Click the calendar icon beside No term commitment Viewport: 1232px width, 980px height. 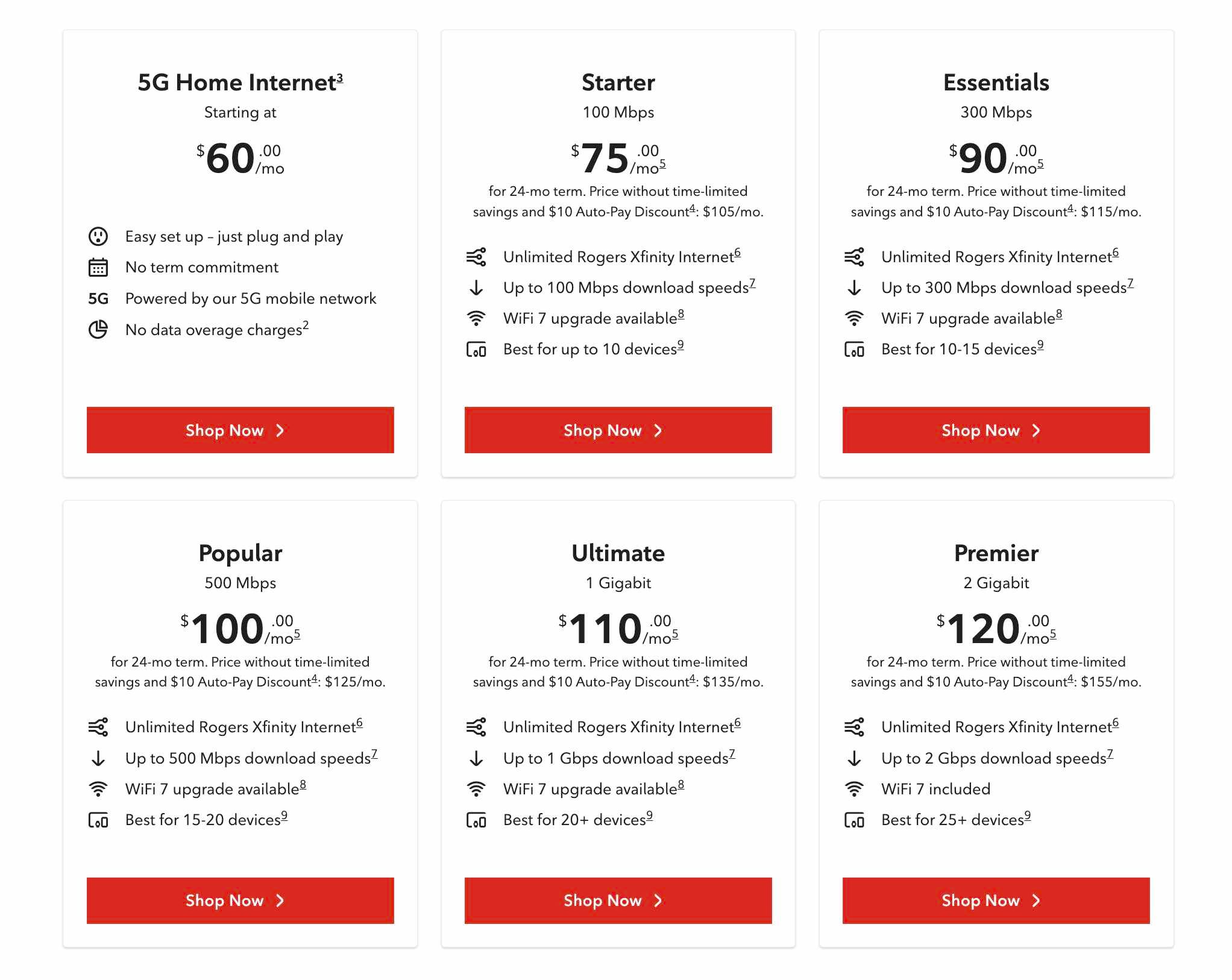[98, 267]
